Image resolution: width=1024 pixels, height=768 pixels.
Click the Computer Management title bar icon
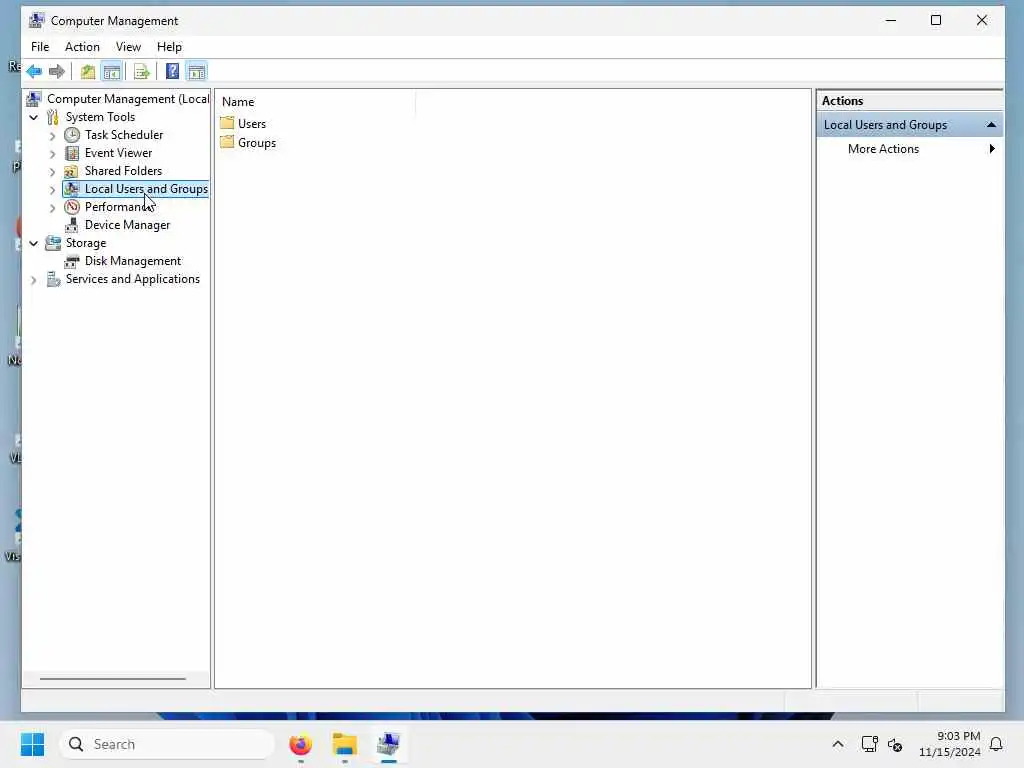point(37,20)
